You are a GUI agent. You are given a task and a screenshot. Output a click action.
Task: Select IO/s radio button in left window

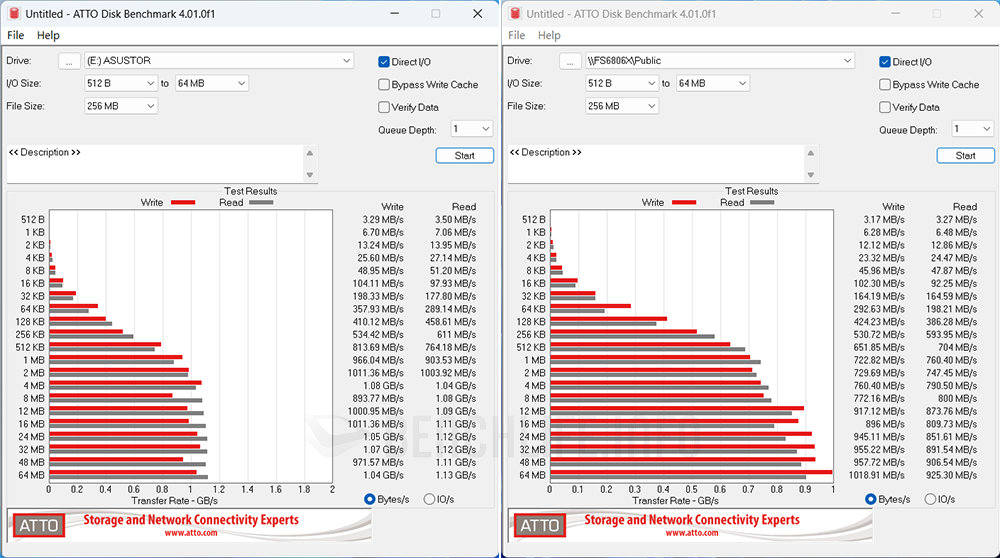(x=430, y=499)
